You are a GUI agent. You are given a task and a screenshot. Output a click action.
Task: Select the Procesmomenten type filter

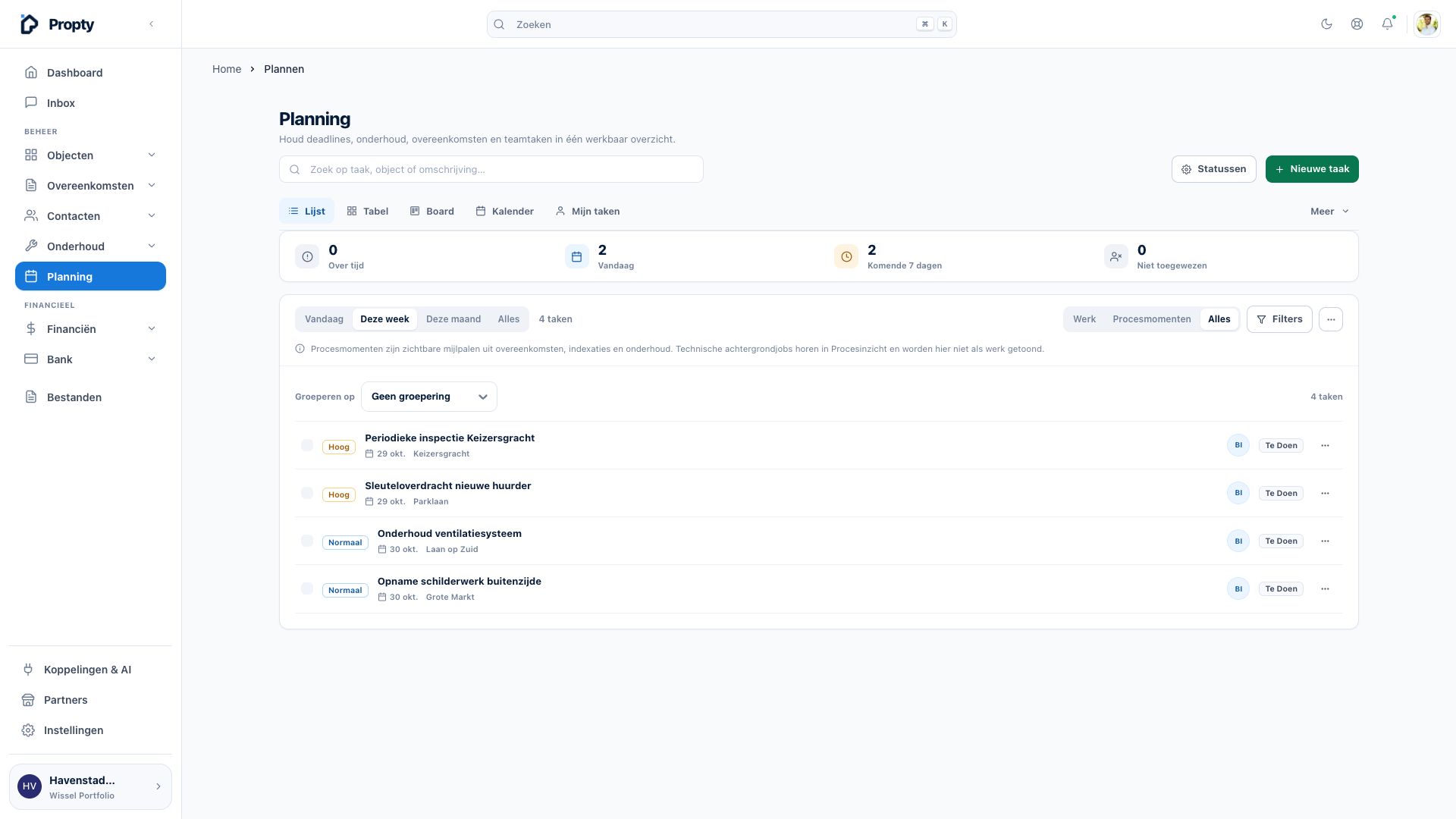coord(1151,319)
